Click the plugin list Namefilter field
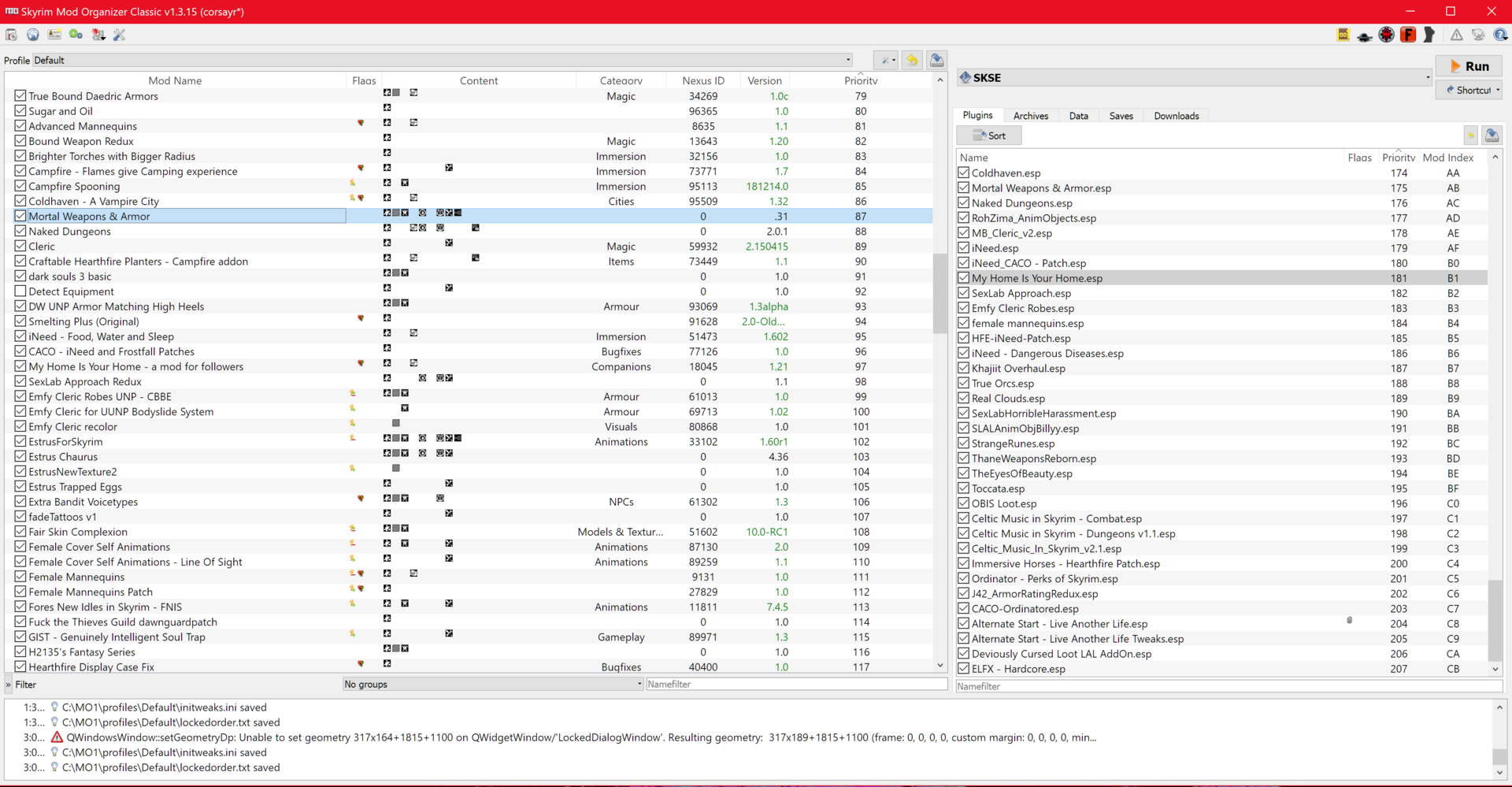 tap(1229, 686)
